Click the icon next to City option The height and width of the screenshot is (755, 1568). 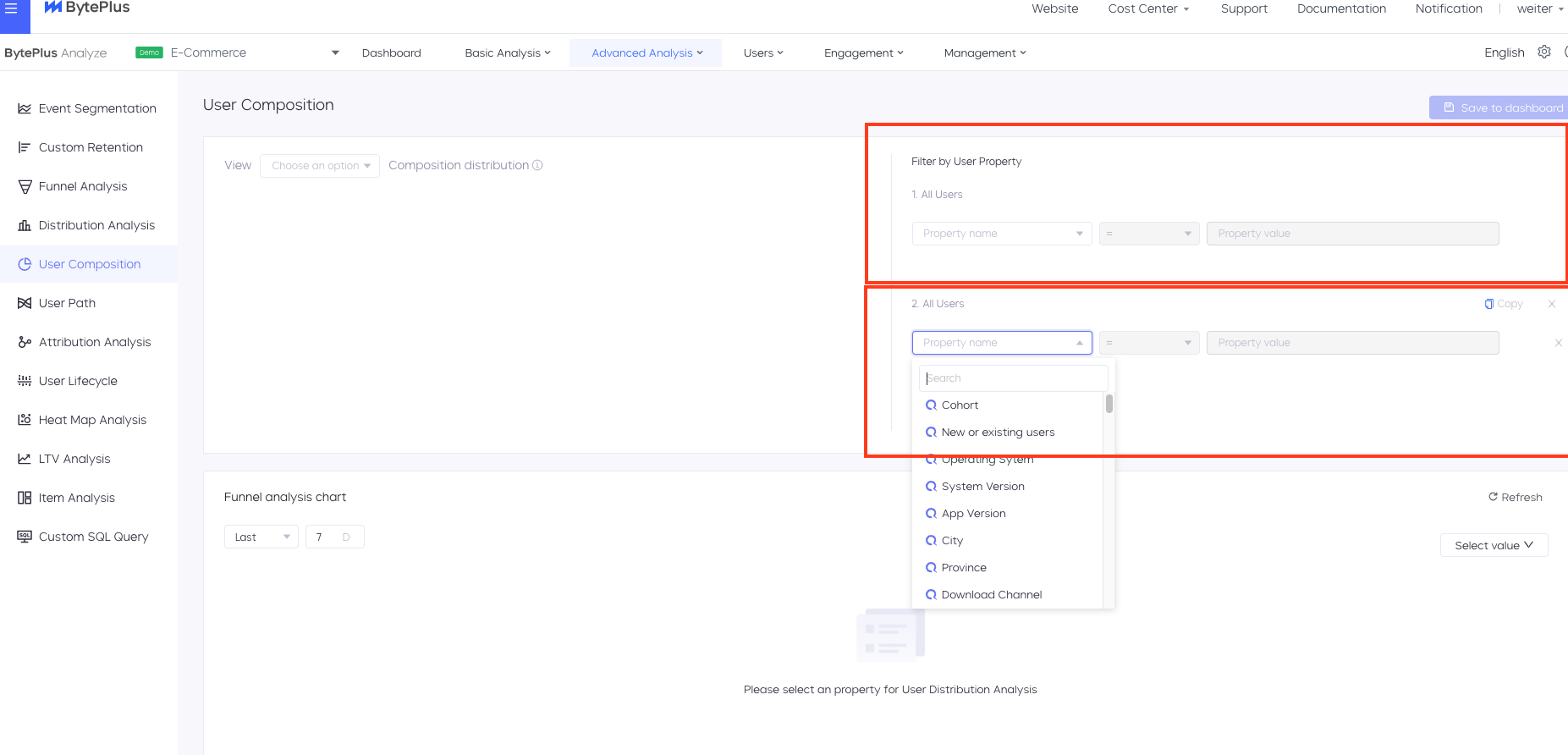click(931, 541)
